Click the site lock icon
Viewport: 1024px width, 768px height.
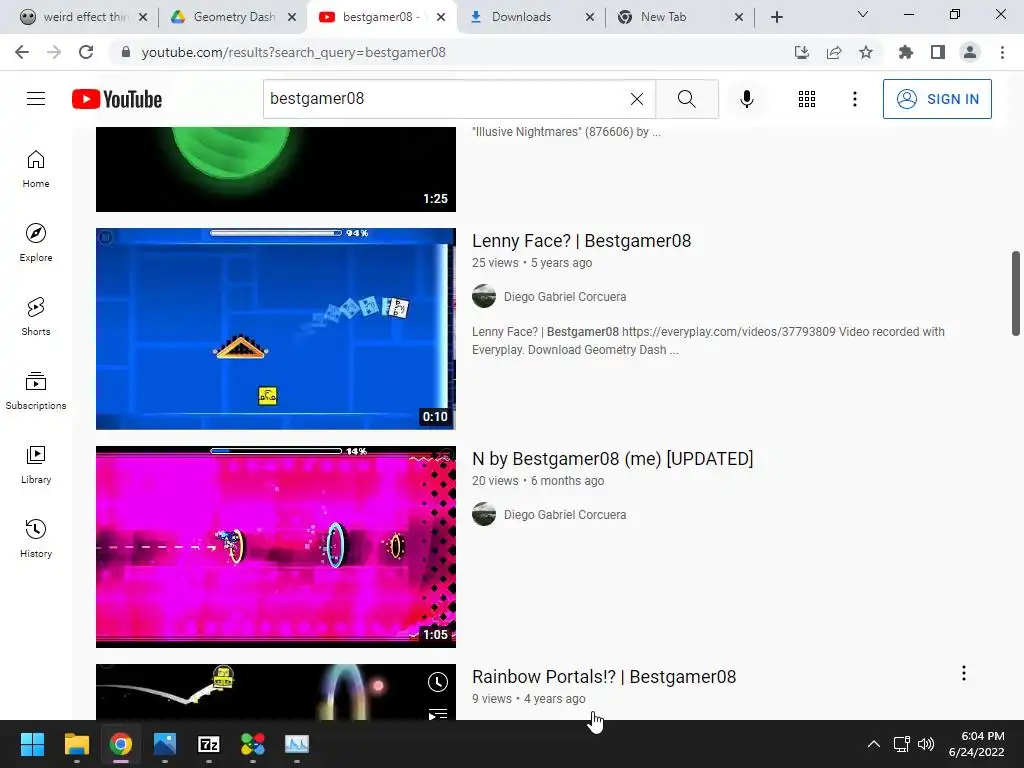click(x=126, y=52)
